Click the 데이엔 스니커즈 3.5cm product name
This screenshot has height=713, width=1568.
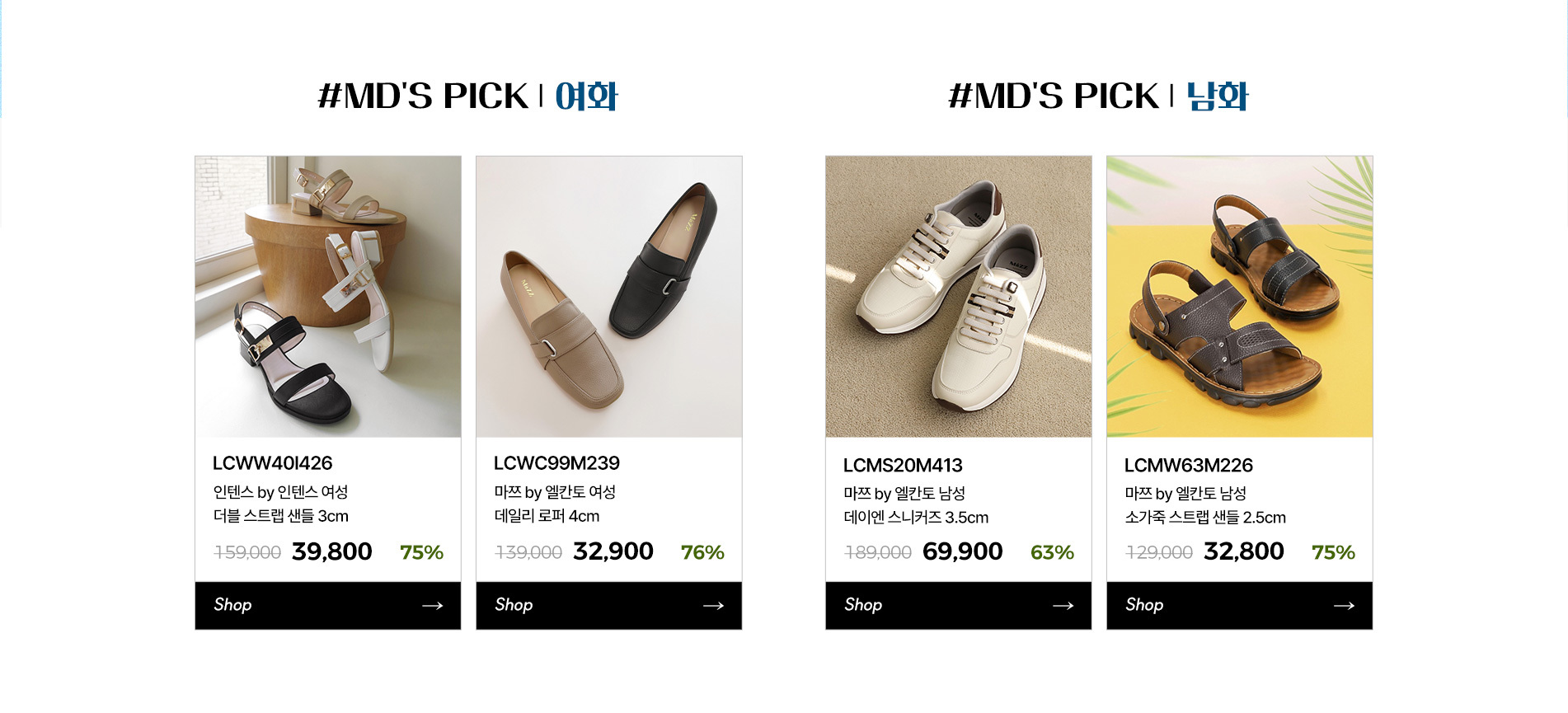pos(916,518)
